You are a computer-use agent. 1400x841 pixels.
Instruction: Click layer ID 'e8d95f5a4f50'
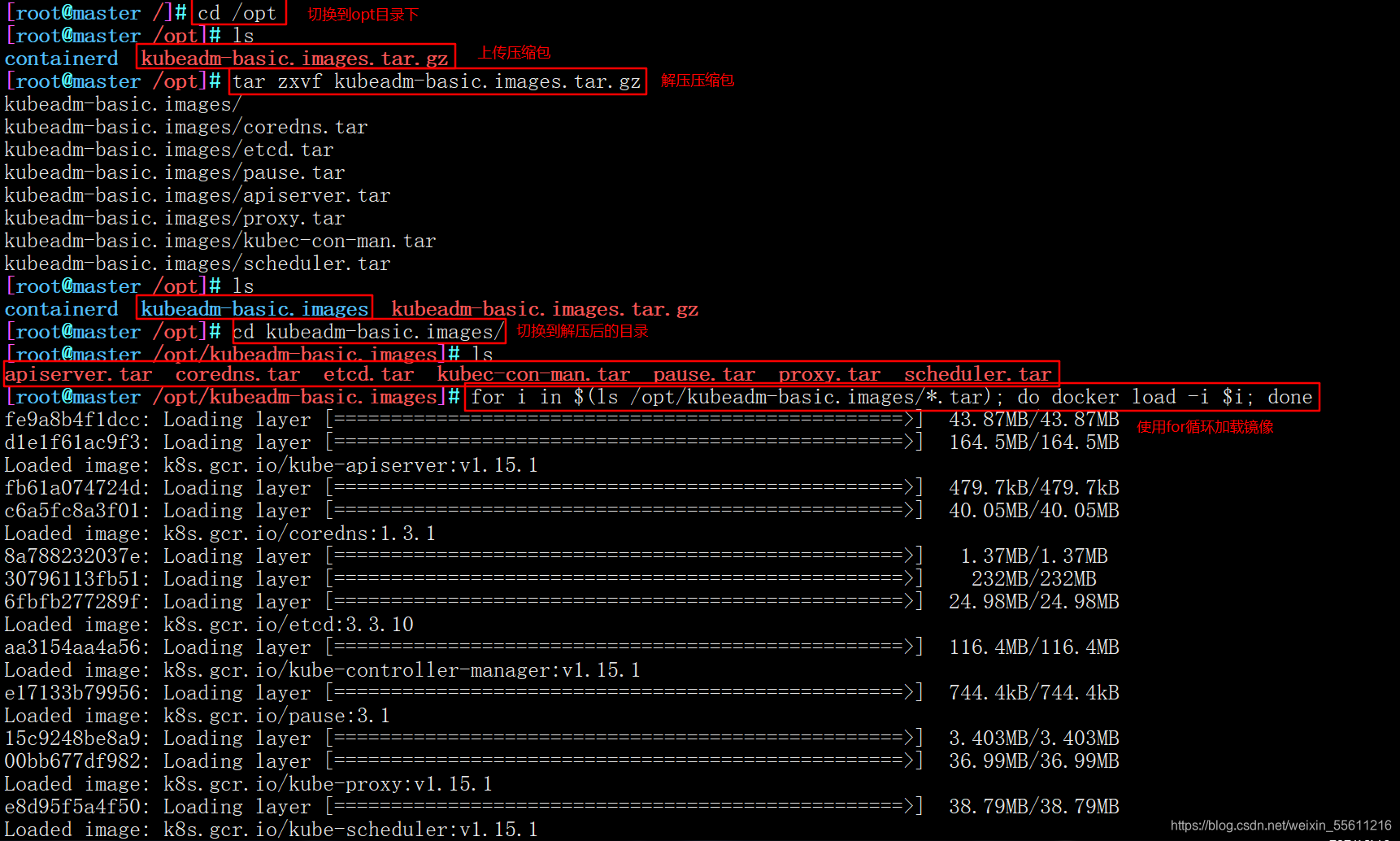tap(72, 807)
